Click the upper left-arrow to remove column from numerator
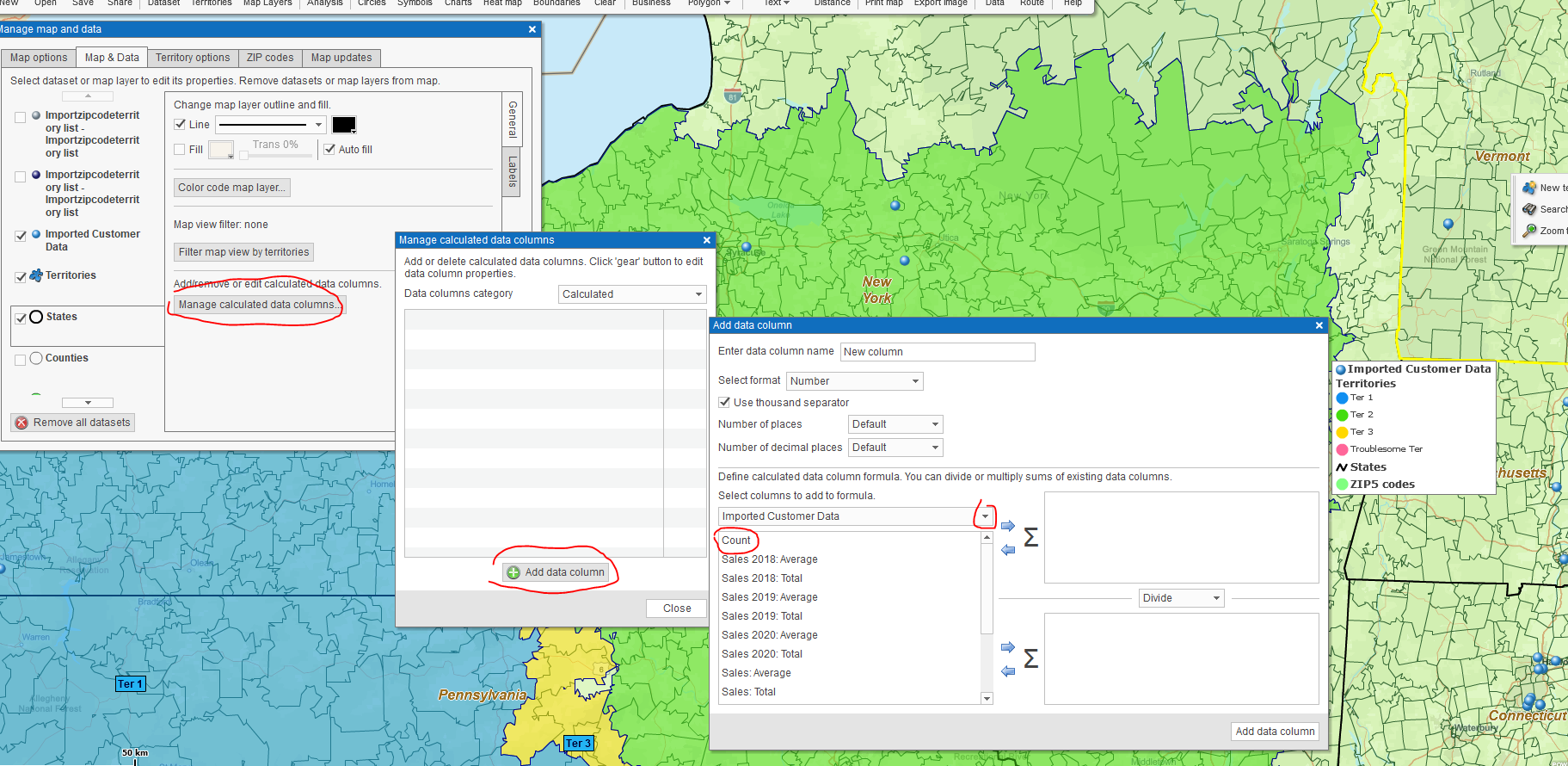The width and height of the screenshot is (1568, 766). click(1008, 549)
